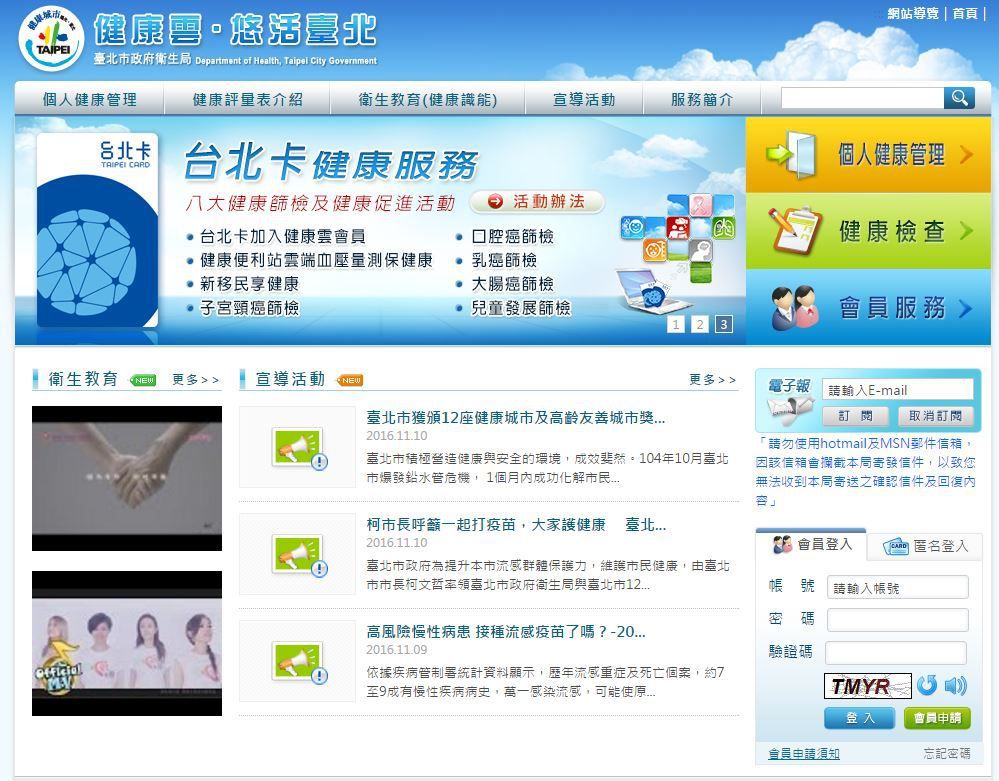Screen dimensions: 999x781
Task: Select carousel slide 3 indicator
Action: 723,324
